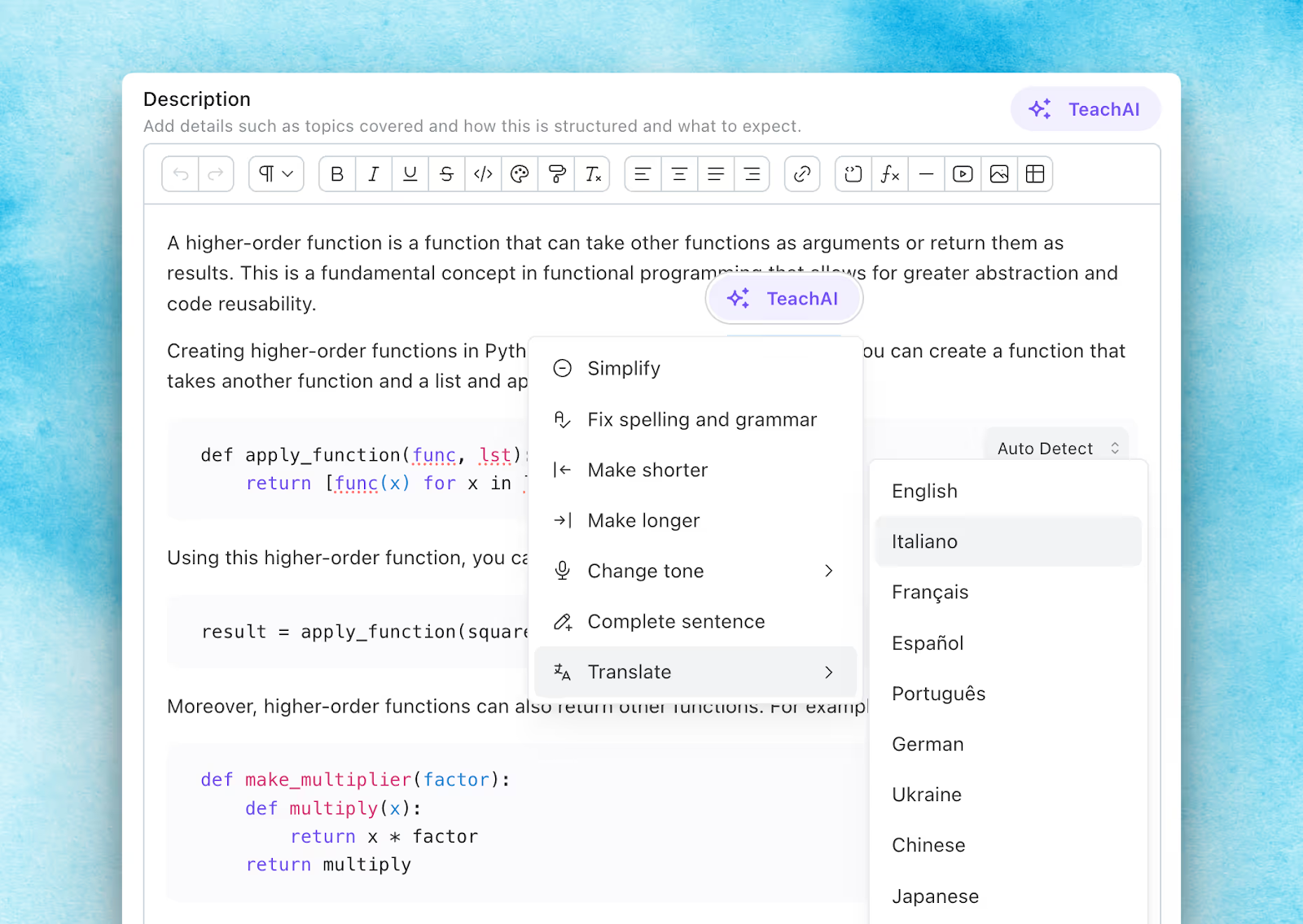Translate to Italiano
1303x924 pixels.
point(1008,541)
